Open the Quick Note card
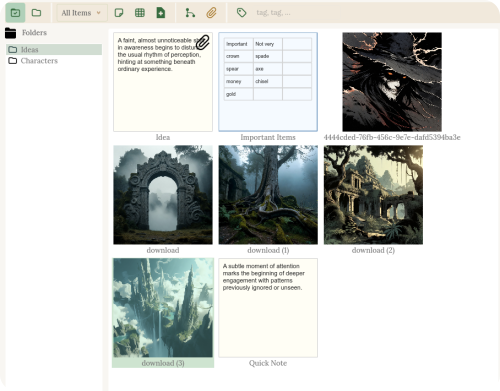Image resolution: width=500 pixels, height=391 pixels. pos(268,308)
